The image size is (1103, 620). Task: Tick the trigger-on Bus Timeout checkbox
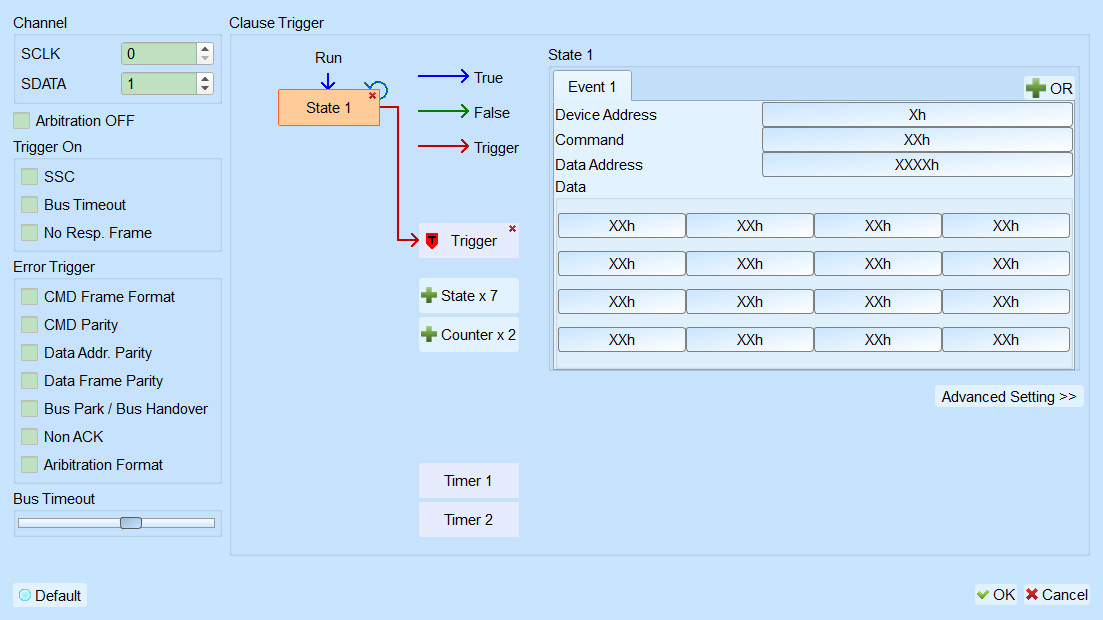click(30, 205)
